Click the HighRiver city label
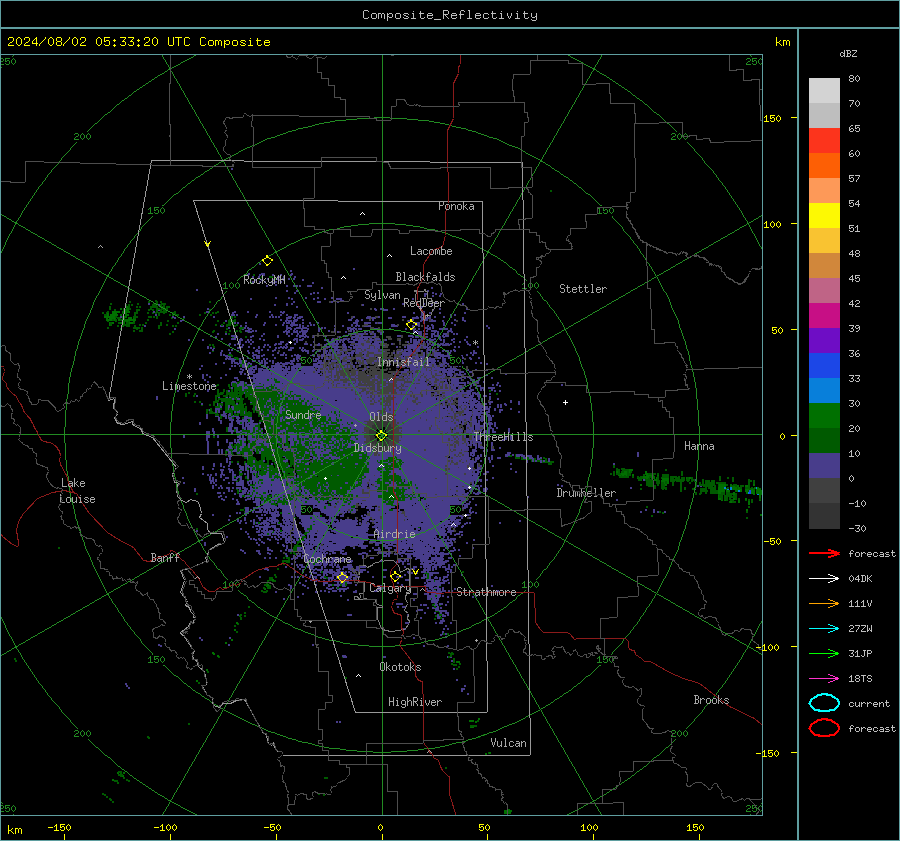 pyautogui.click(x=415, y=702)
